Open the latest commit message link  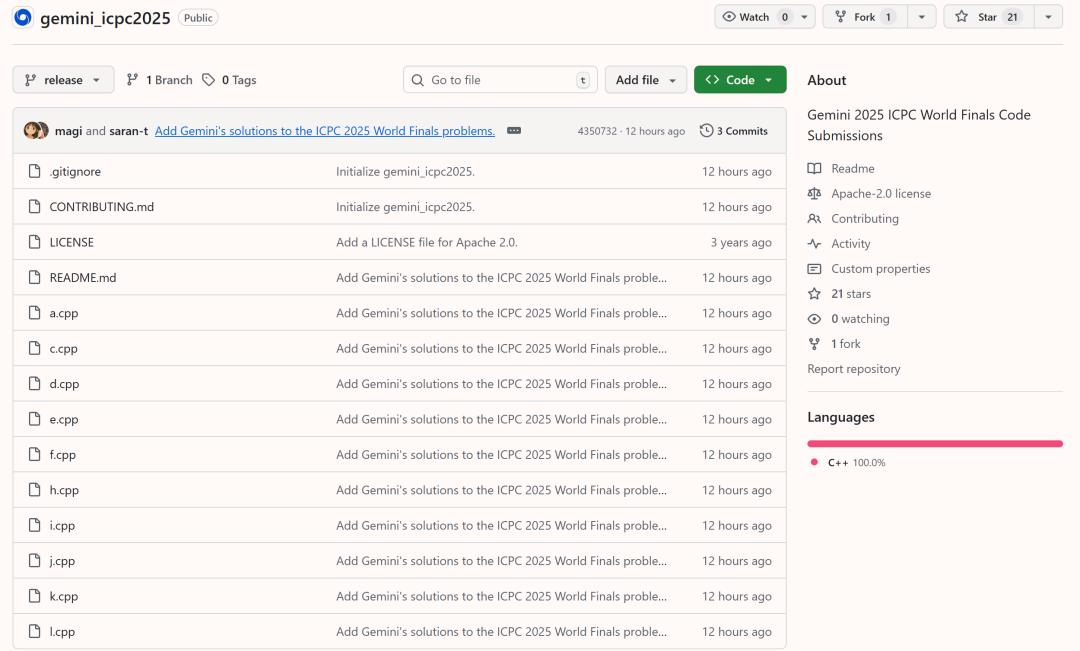[325, 131]
